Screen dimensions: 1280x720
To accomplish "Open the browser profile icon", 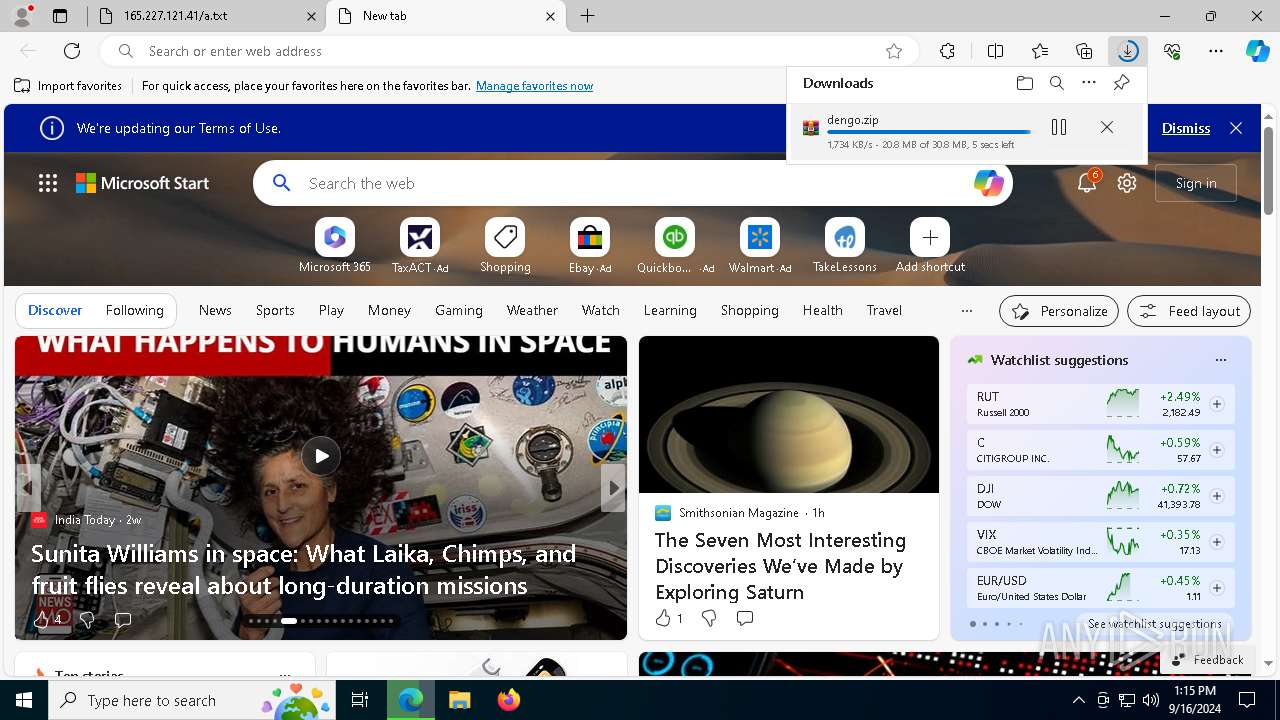I will click(x=22, y=16).
